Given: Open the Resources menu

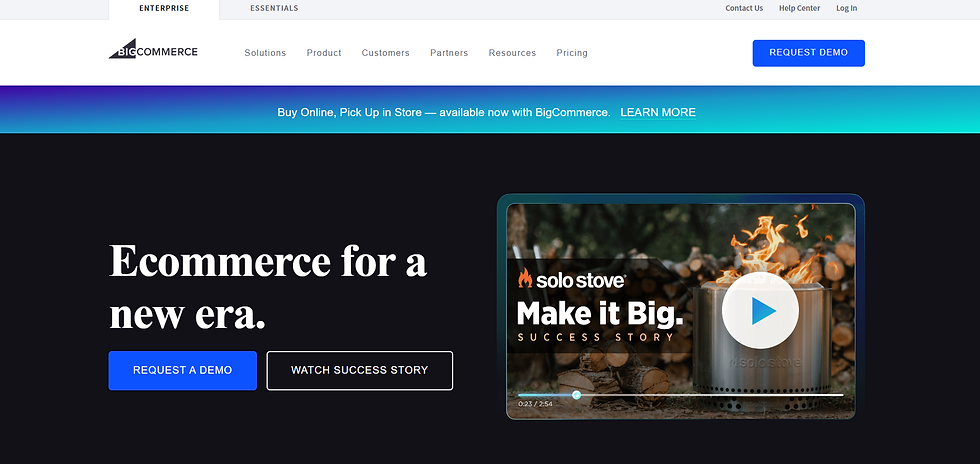Looking at the screenshot, I should [512, 53].
